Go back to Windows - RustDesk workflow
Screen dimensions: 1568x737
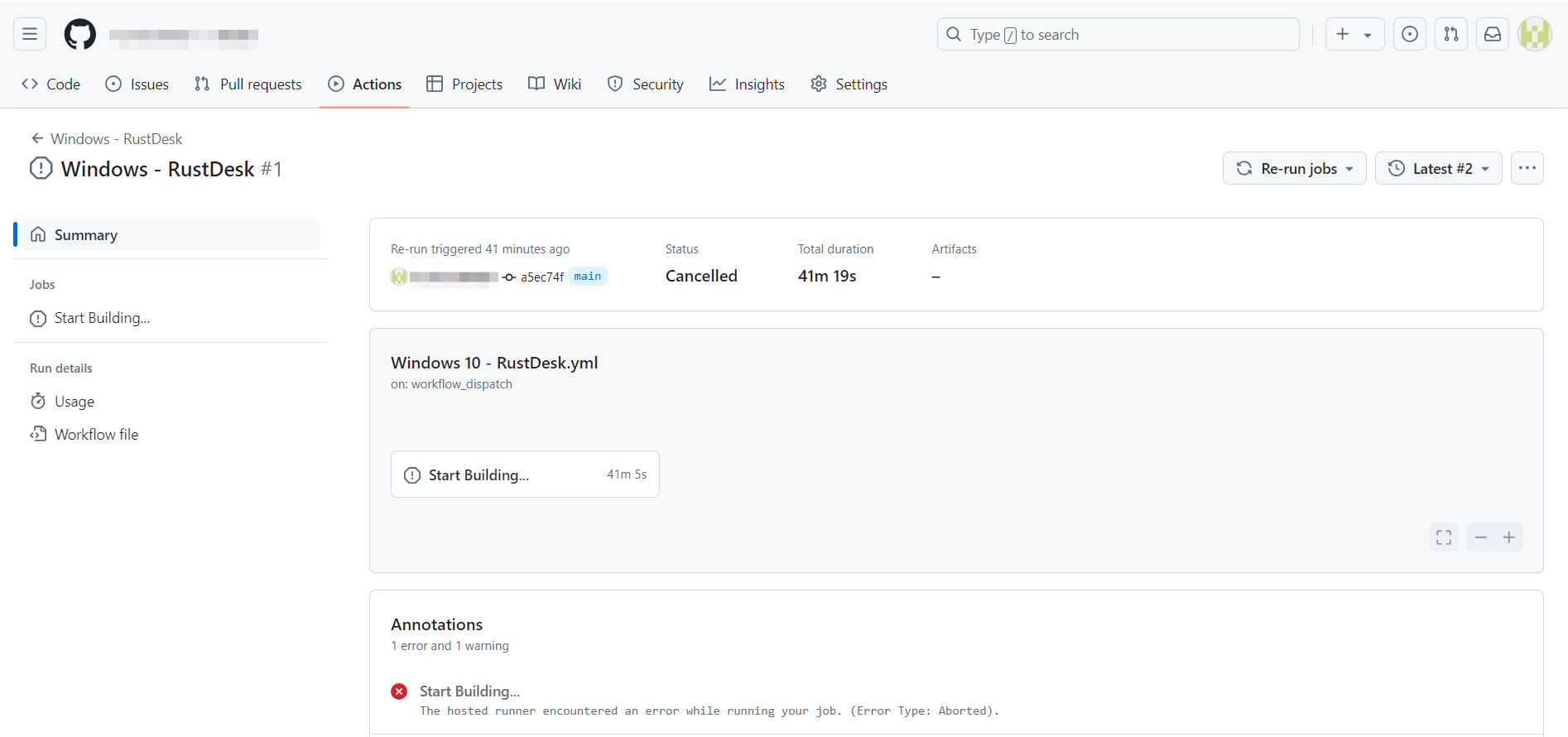pyautogui.click(x=107, y=138)
